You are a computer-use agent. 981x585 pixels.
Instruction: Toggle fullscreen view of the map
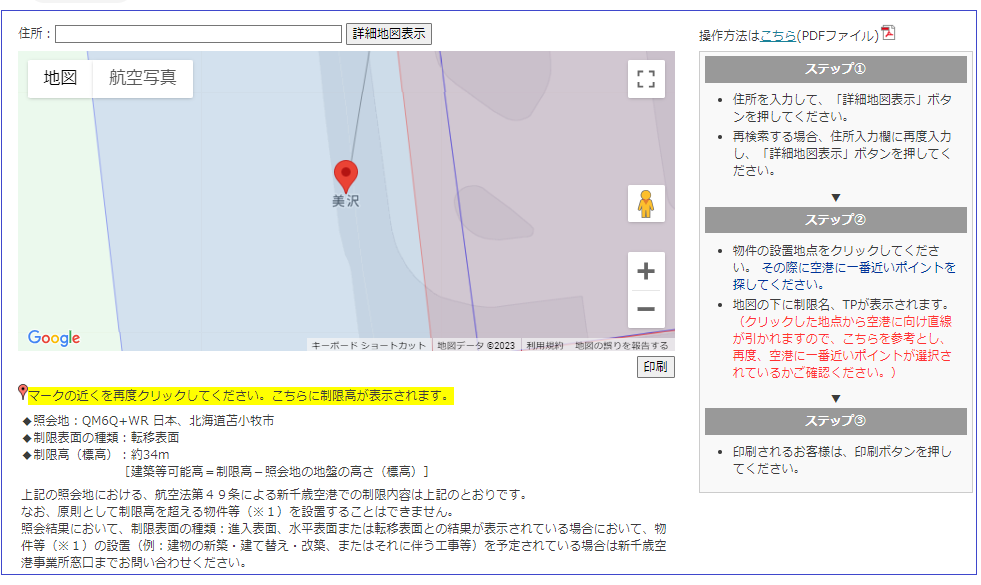point(646,79)
